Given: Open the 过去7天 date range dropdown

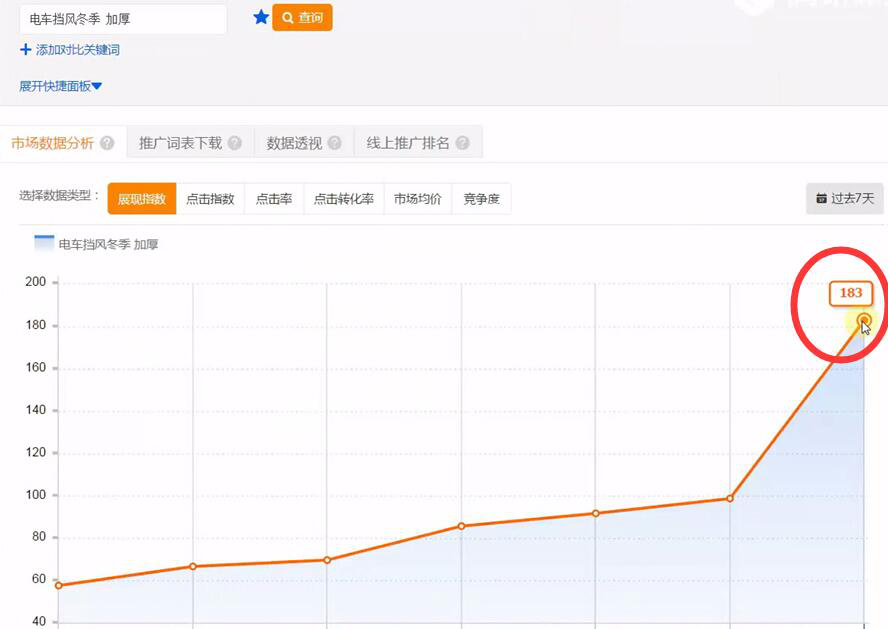Looking at the screenshot, I should click(x=845, y=199).
